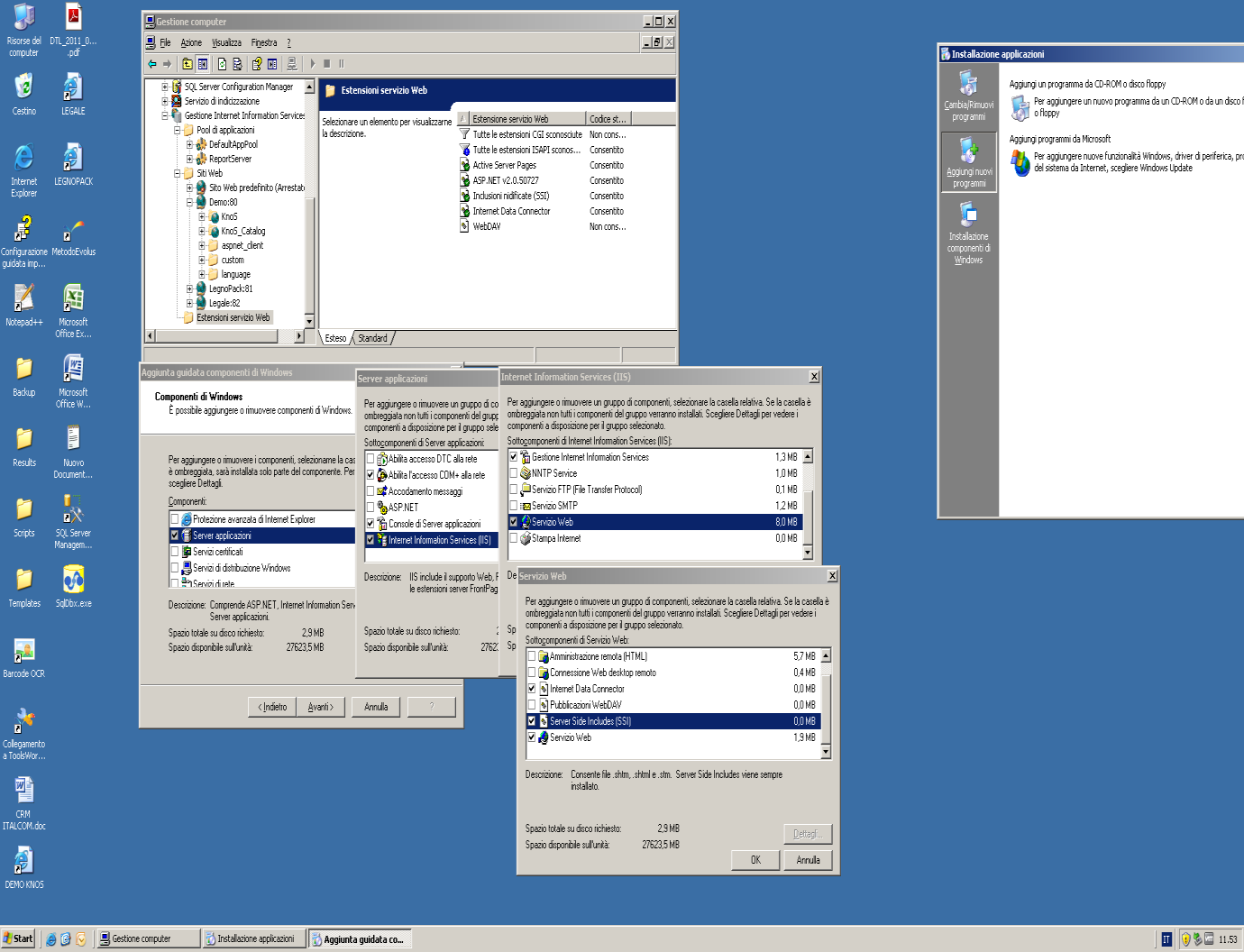Open the Risorse del computer desktop icon
The height and width of the screenshot is (952, 1244).
click(x=24, y=30)
